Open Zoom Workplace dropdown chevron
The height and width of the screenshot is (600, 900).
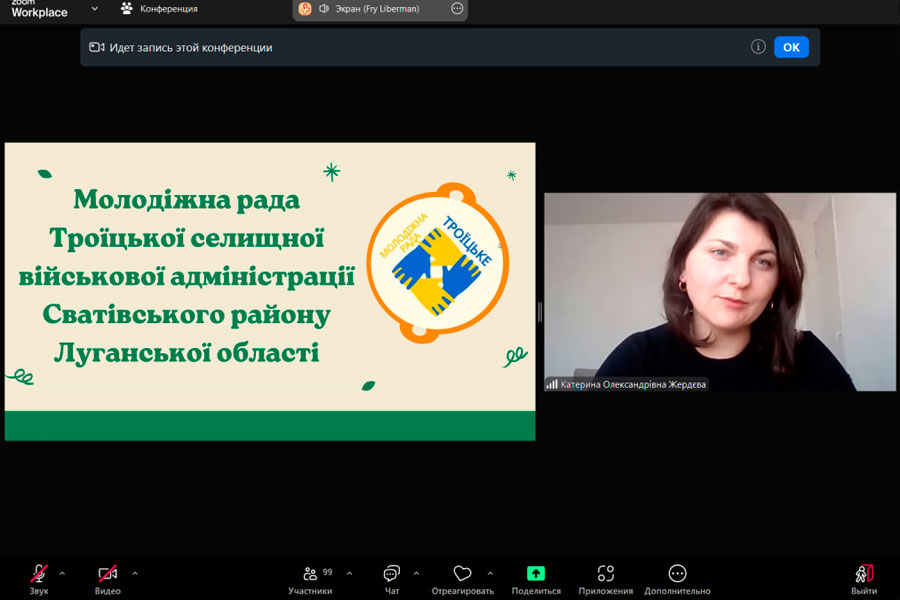[95, 9]
